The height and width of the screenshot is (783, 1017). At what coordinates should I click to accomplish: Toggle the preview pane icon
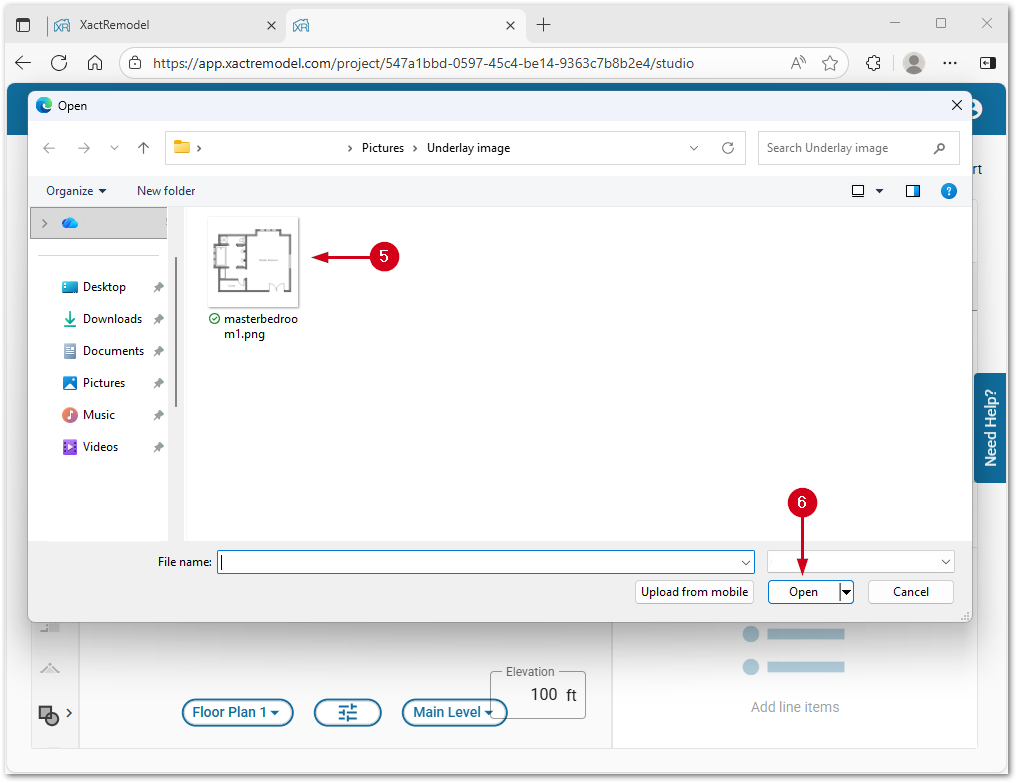pyautogui.click(x=912, y=191)
